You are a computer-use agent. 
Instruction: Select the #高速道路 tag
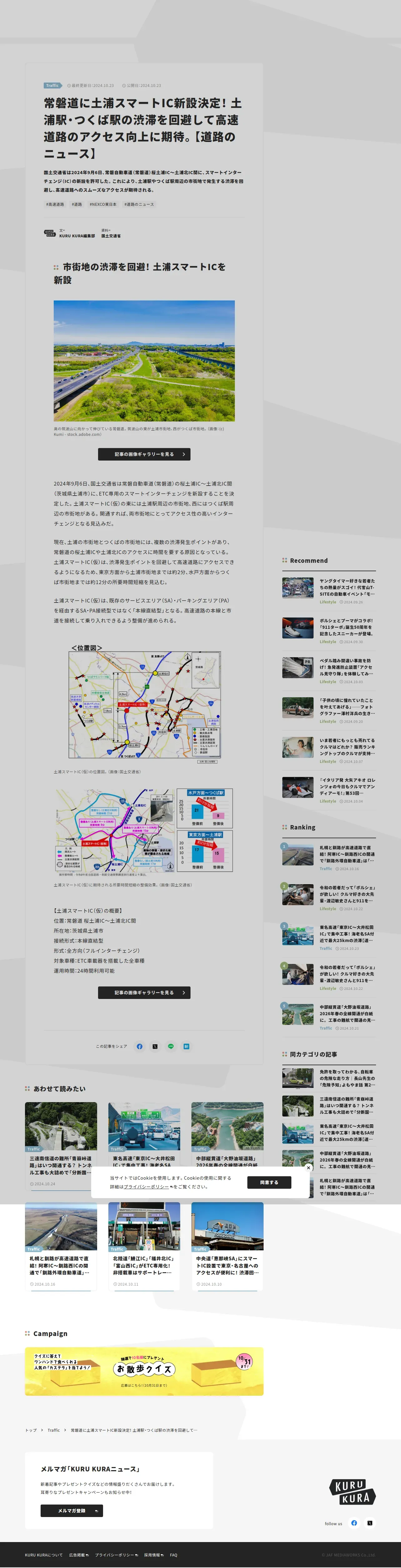click(x=55, y=204)
